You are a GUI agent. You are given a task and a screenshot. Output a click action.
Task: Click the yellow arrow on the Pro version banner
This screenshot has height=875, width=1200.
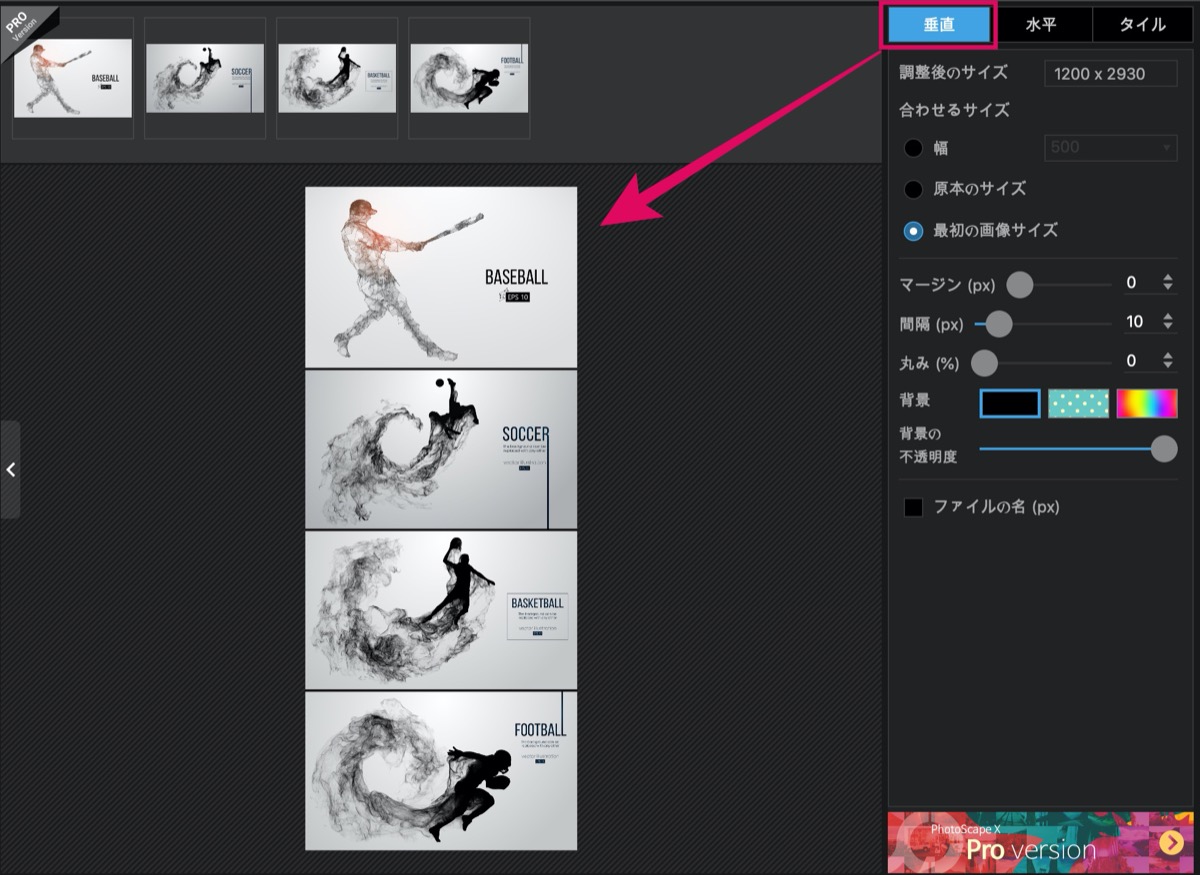click(1171, 844)
